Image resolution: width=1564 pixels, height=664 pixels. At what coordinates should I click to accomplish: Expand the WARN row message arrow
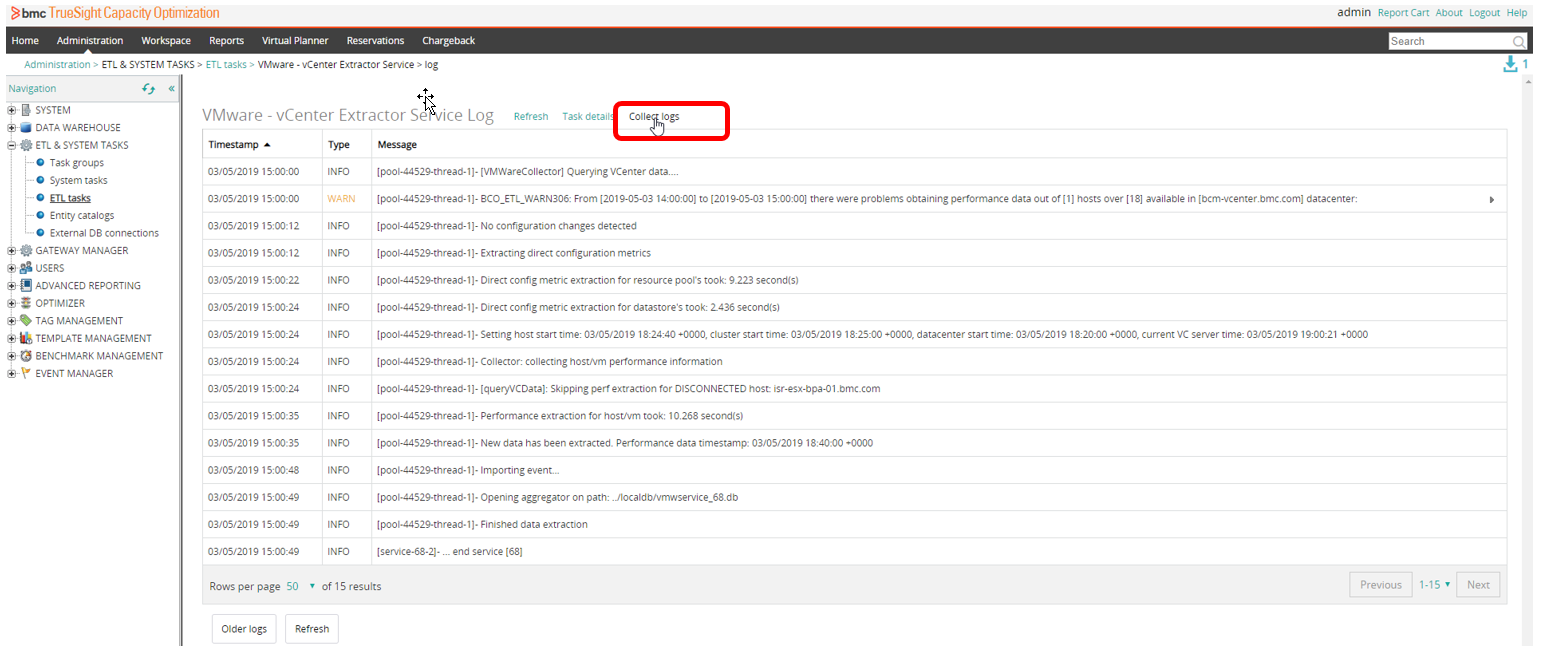click(1492, 200)
